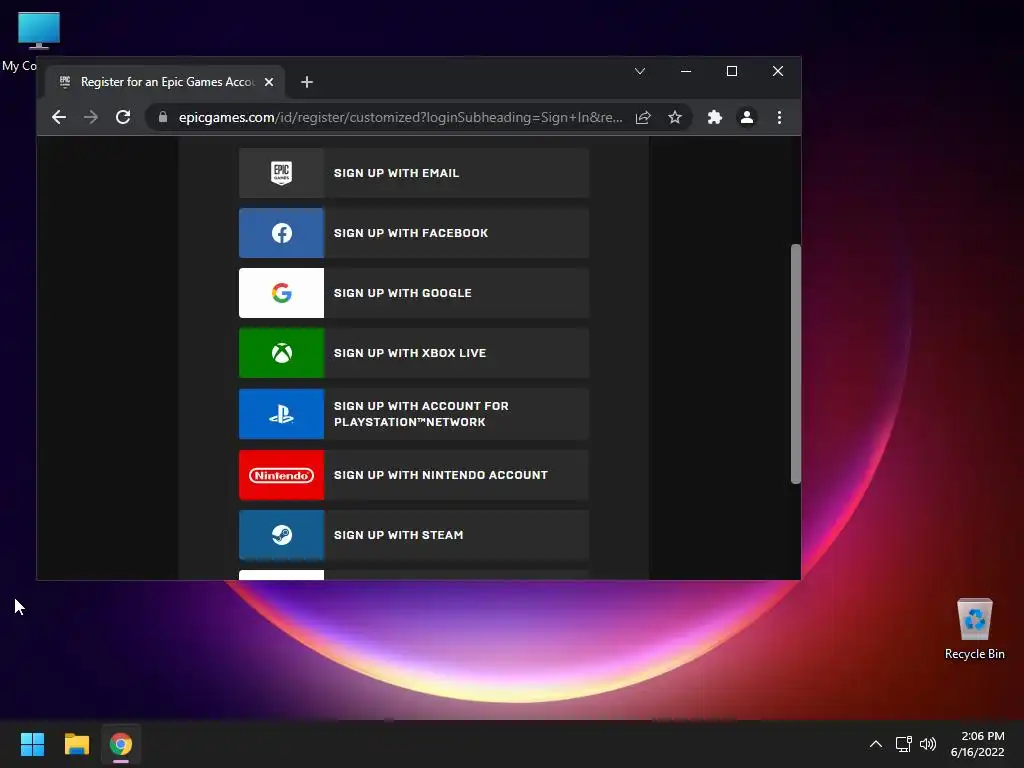
Task: Share this page using the share icon
Action: 643,118
